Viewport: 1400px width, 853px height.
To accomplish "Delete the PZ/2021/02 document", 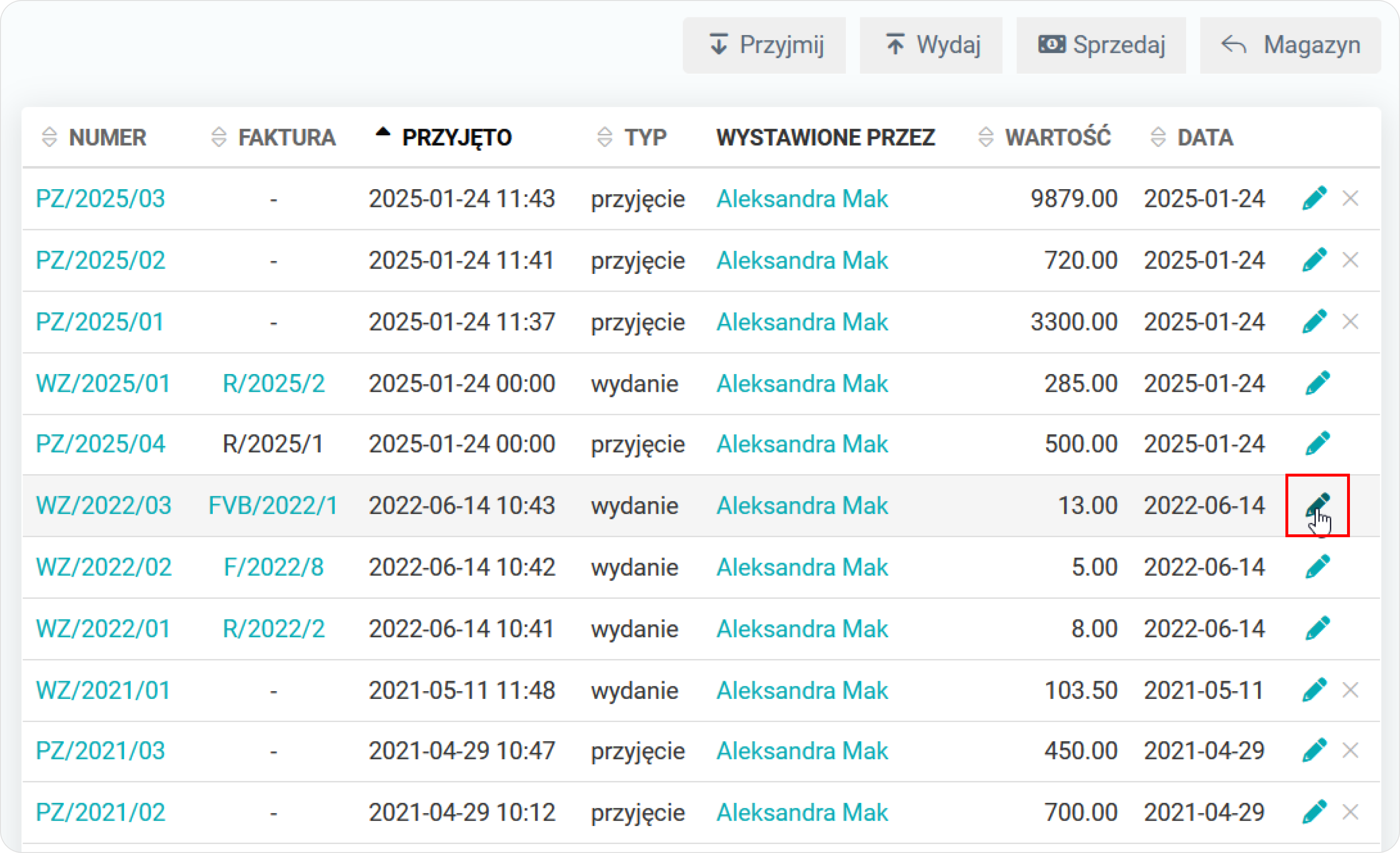I will pyautogui.click(x=1350, y=812).
